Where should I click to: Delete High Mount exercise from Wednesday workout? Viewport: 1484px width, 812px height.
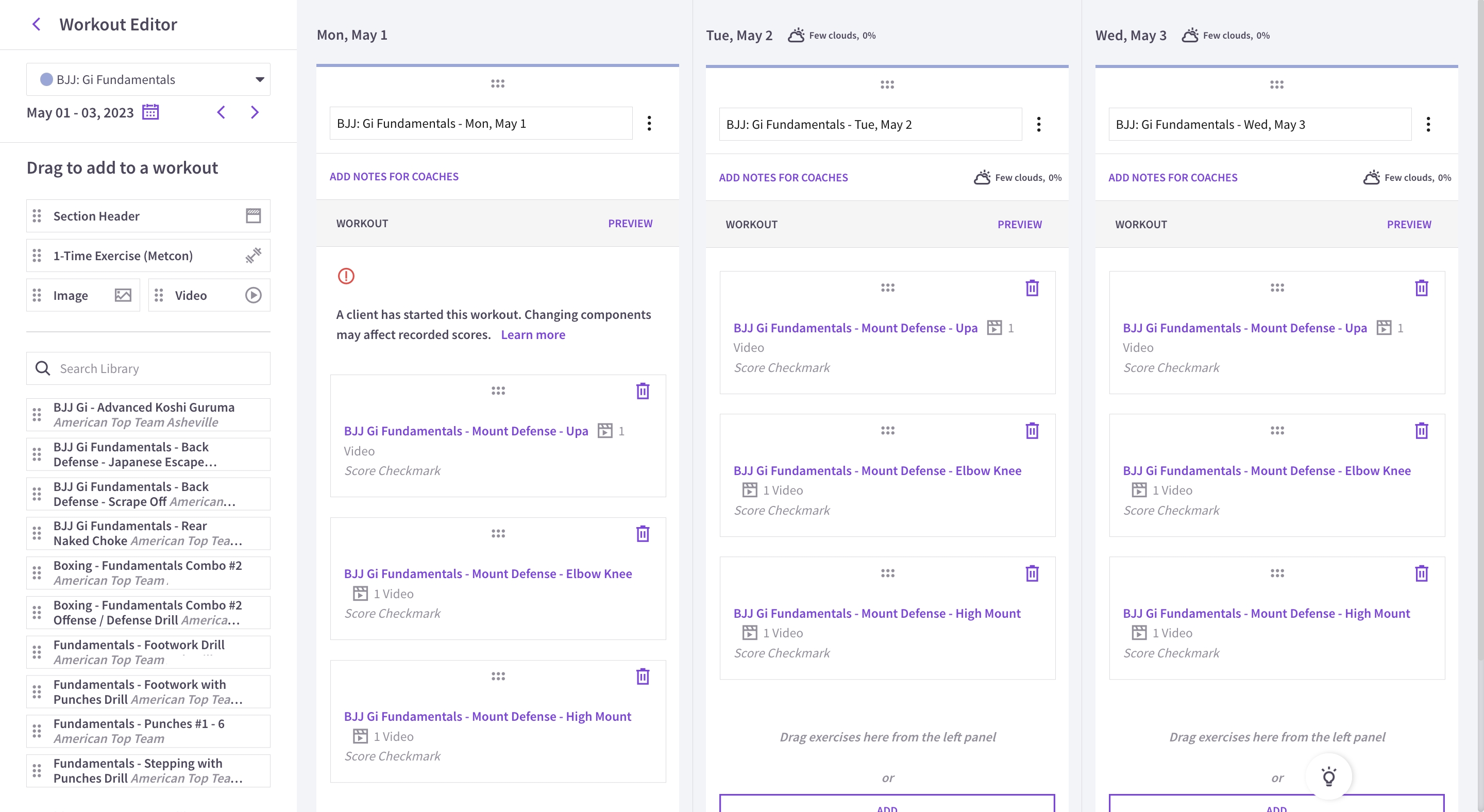coord(1421,573)
